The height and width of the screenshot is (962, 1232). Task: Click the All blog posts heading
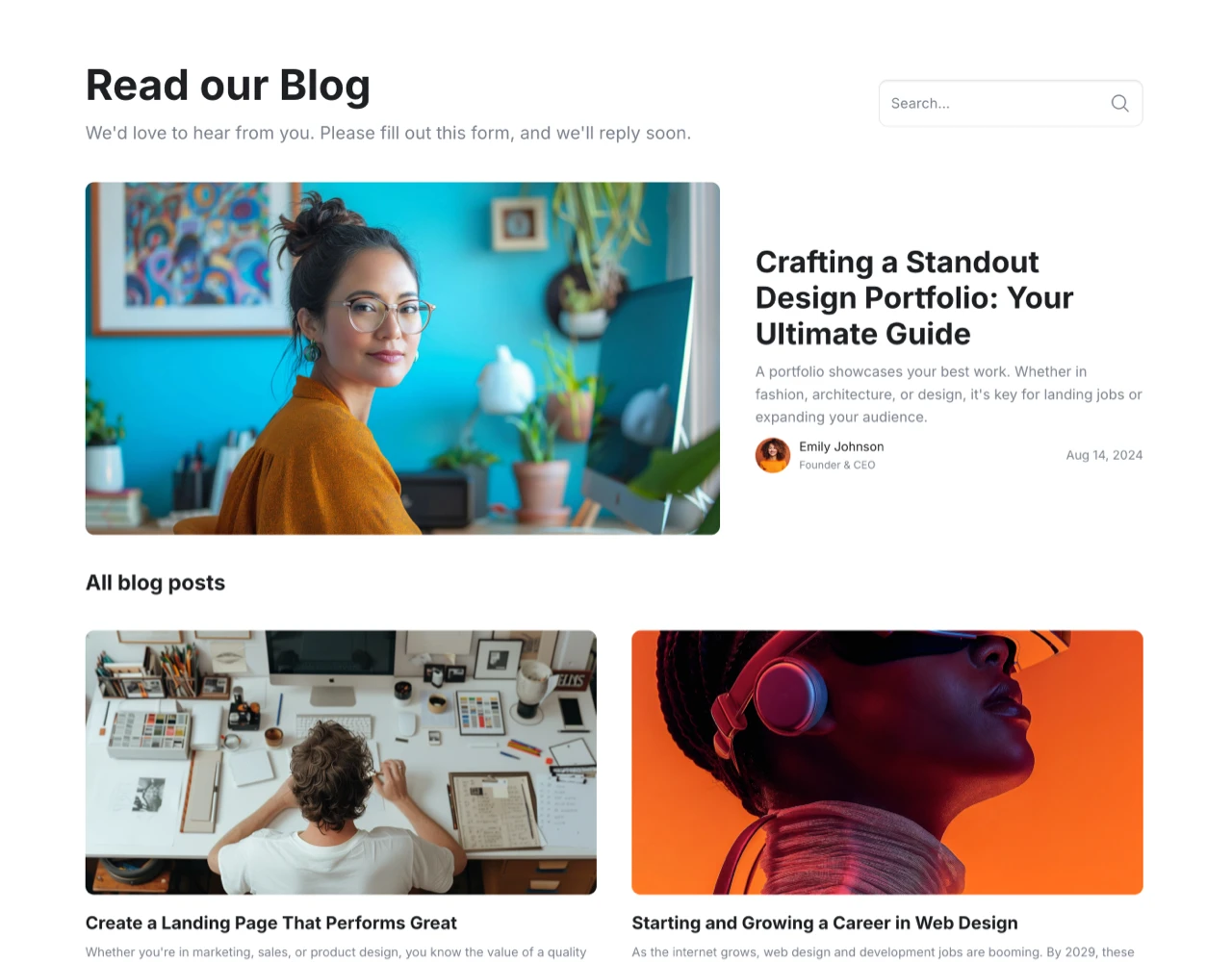[155, 583]
